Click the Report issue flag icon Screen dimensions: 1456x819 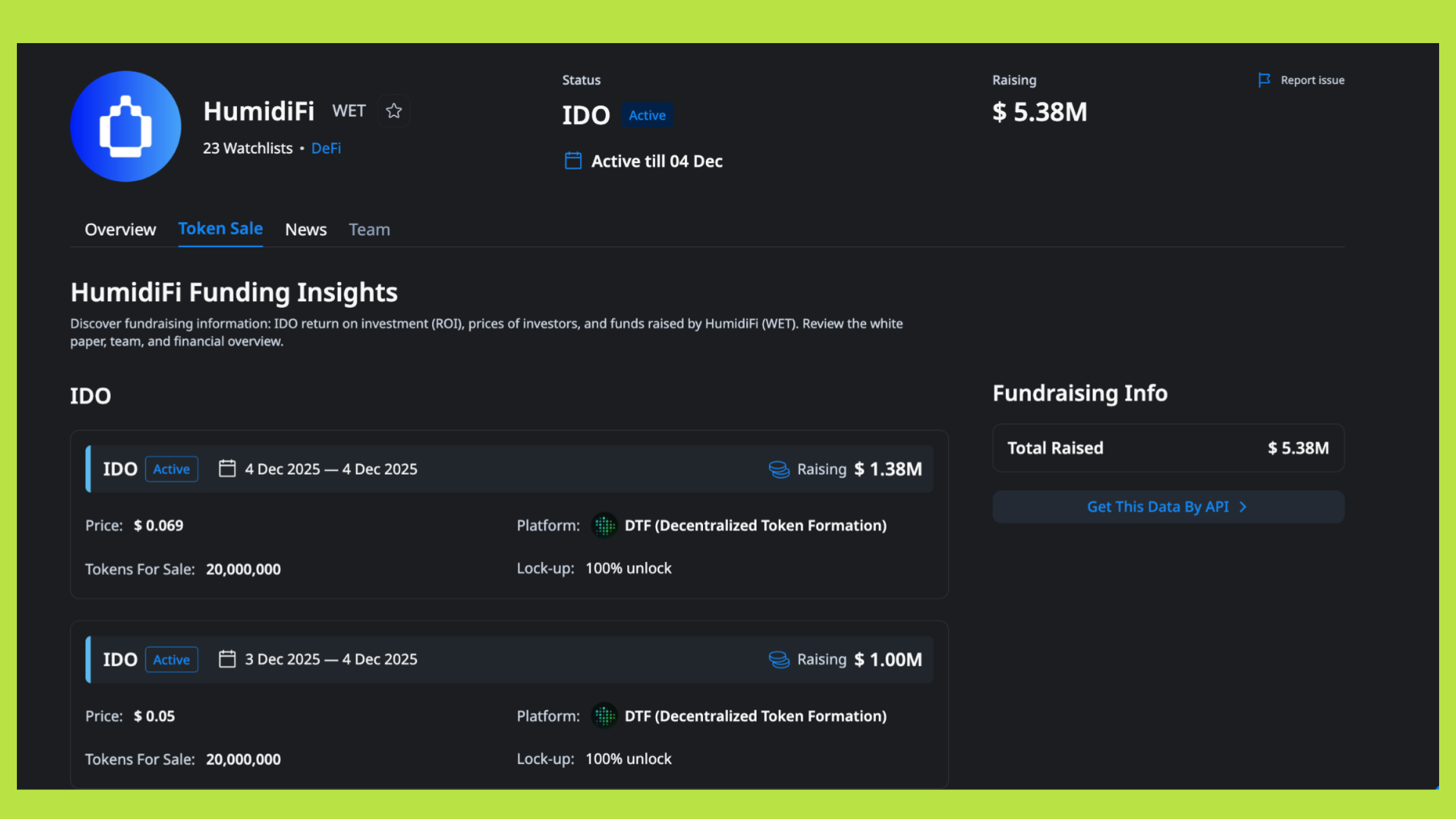(x=1263, y=80)
